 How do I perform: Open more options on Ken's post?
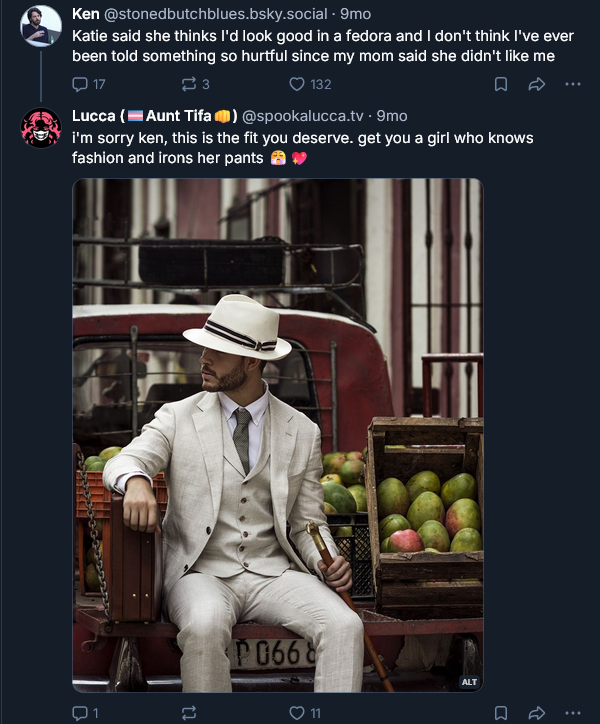[573, 84]
